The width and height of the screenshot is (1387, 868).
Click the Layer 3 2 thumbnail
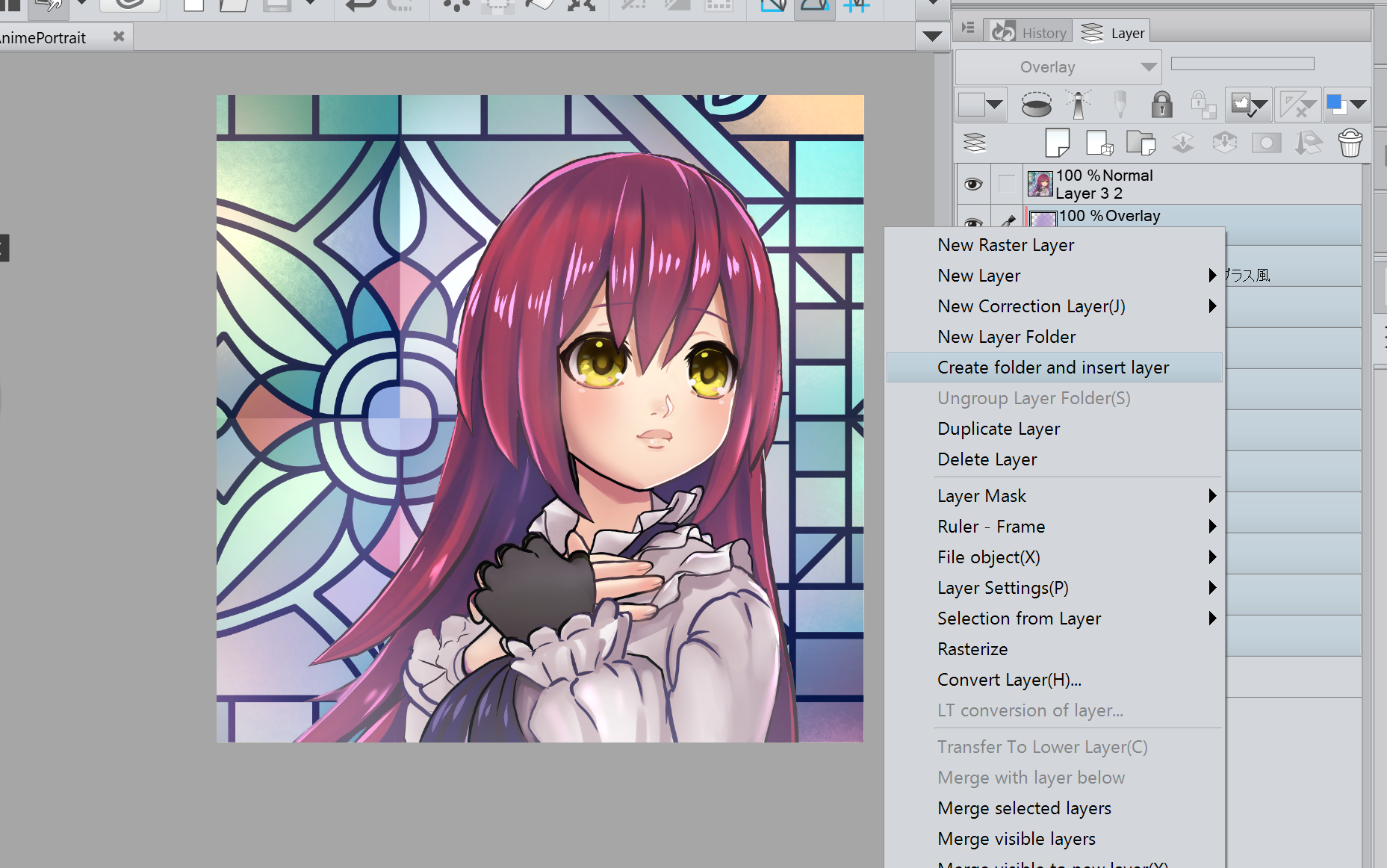[1040, 184]
